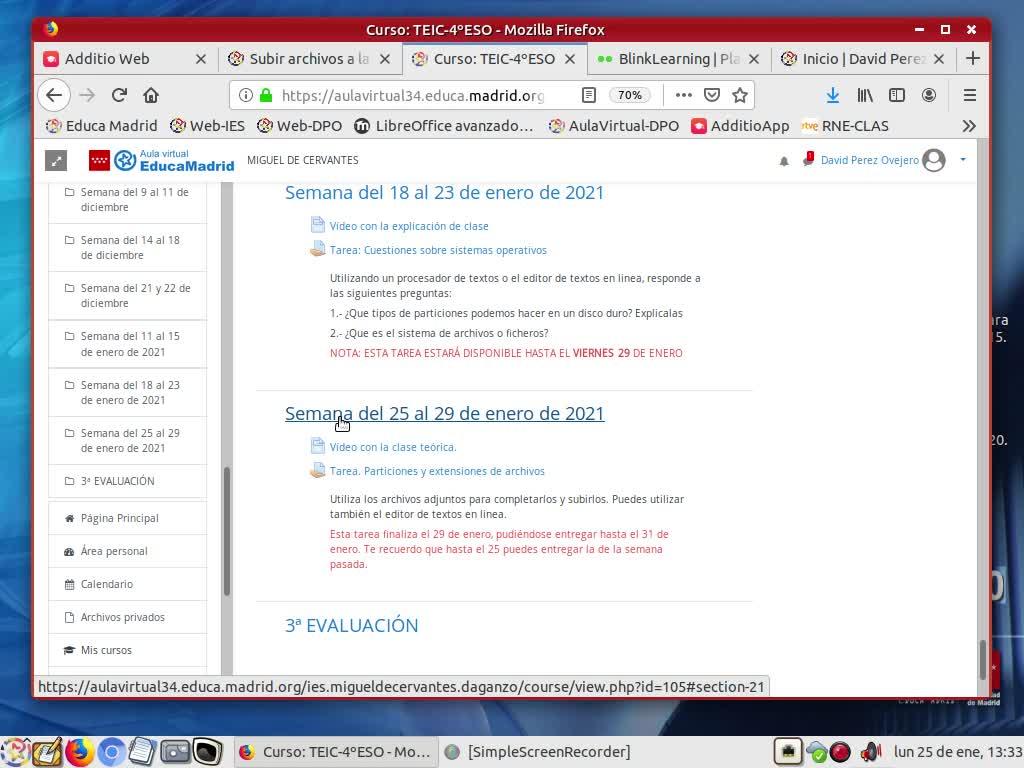The height and width of the screenshot is (768, 1024).
Task: Select Semana del 11 al 15 de enero
Action: click(127, 344)
